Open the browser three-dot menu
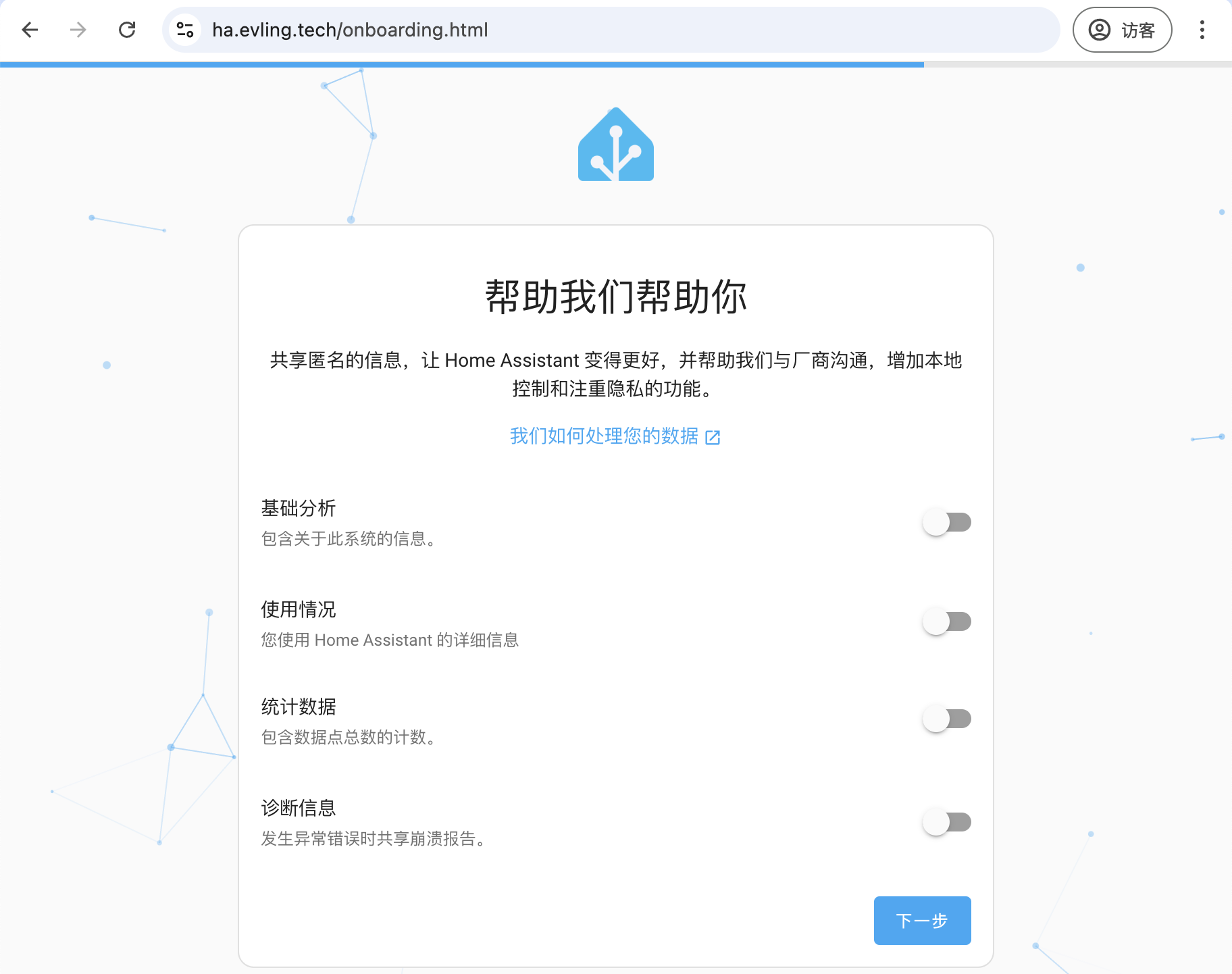The width and height of the screenshot is (1232, 974). tap(1202, 30)
